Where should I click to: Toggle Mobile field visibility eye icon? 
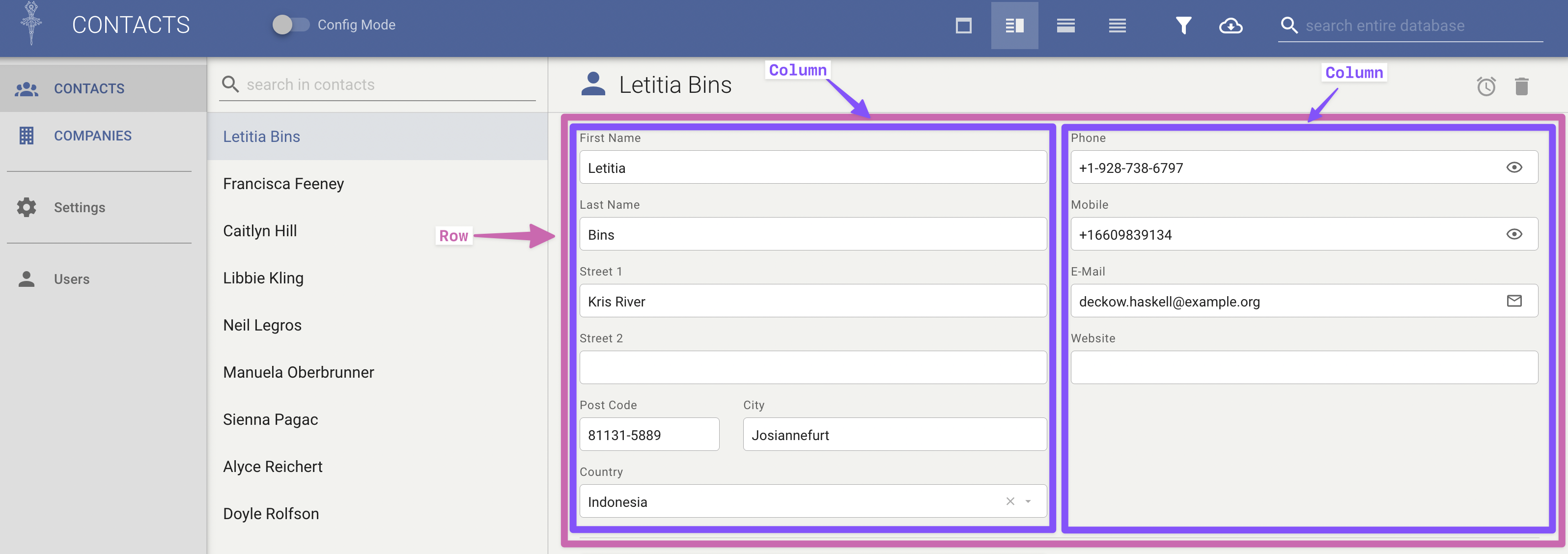pyautogui.click(x=1514, y=234)
